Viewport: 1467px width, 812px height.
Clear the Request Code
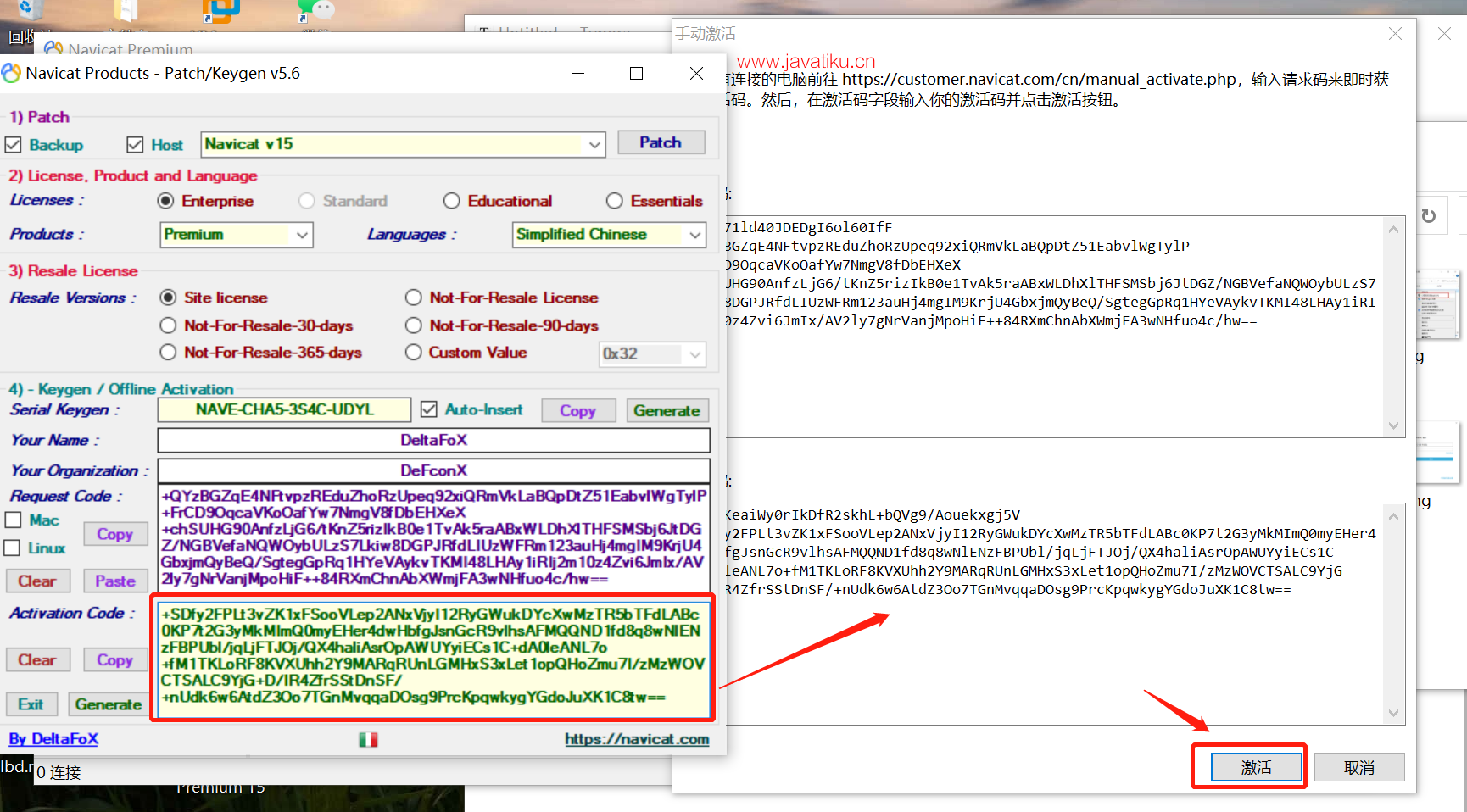[36, 581]
